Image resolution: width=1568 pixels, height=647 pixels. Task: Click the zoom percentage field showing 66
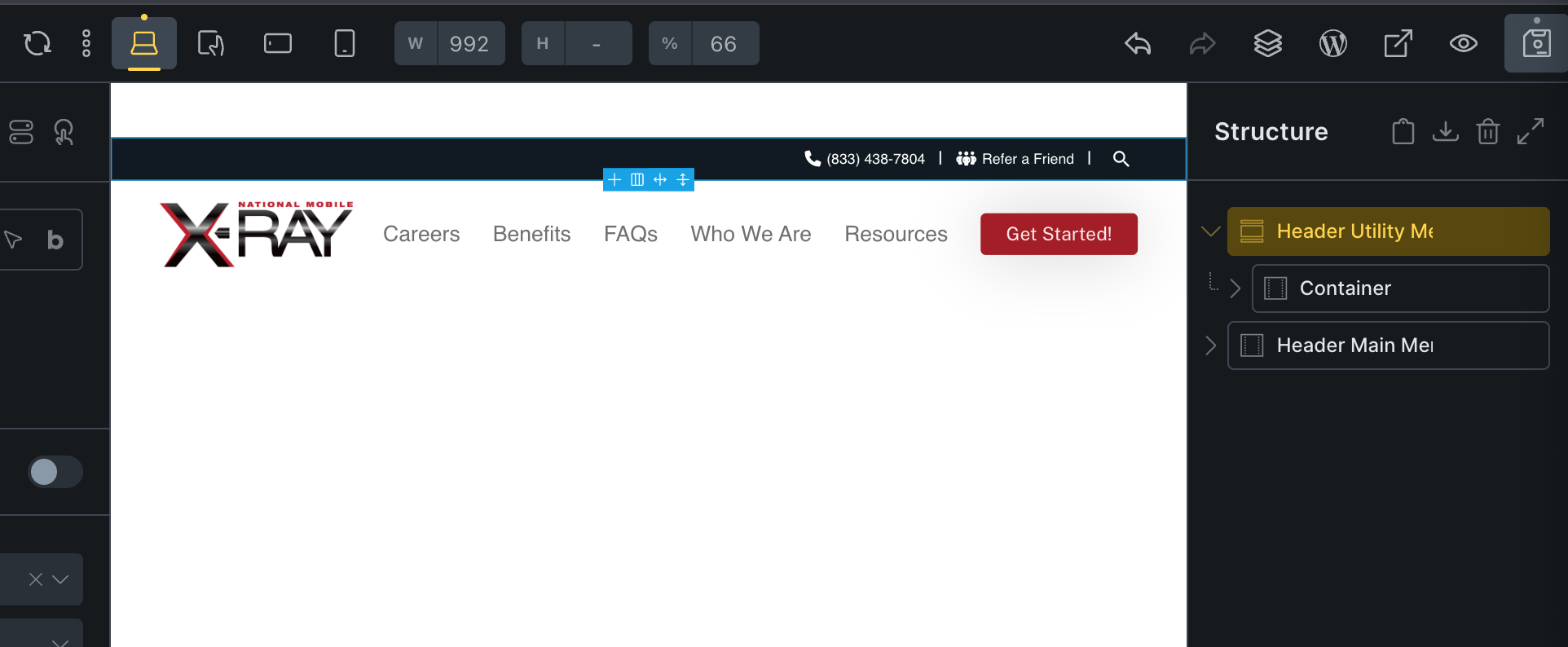[704, 43]
